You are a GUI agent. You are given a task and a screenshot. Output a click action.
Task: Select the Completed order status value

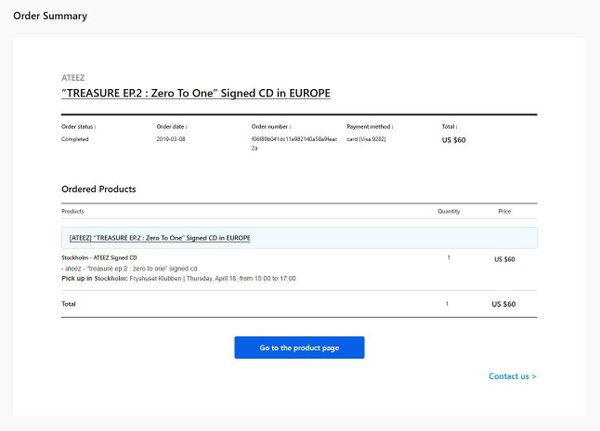pyautogui.click(x=75, y=139)
